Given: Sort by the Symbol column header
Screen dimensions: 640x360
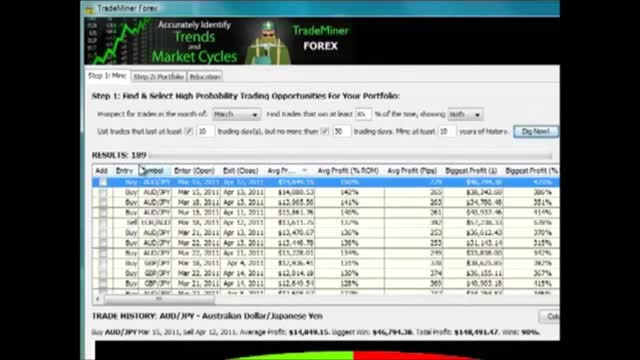Looking at the screenshot, I should [154, 171].
